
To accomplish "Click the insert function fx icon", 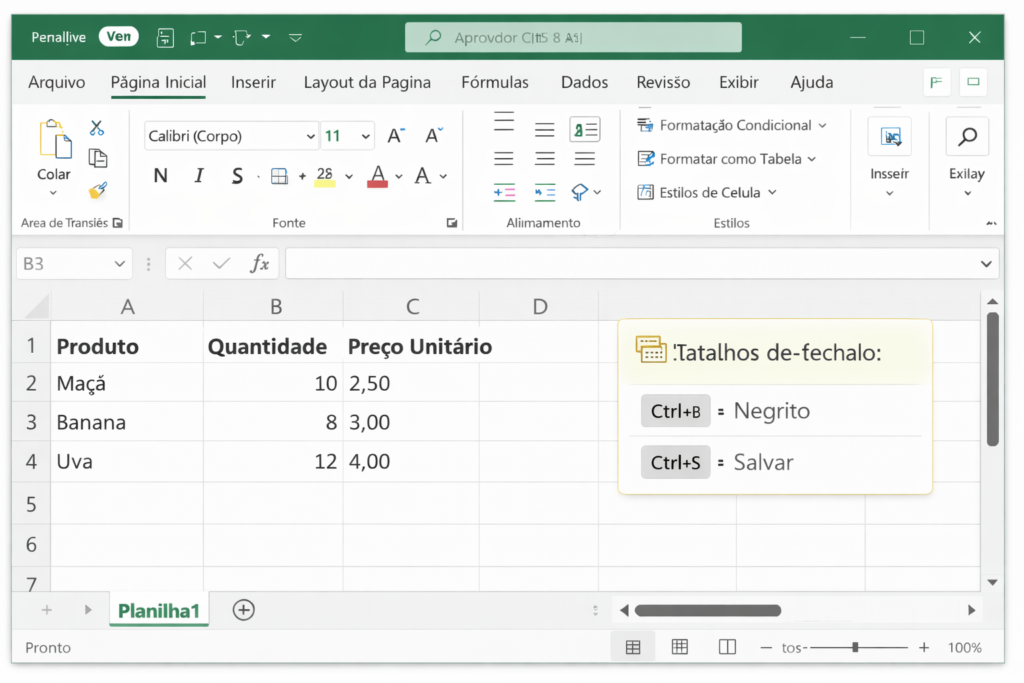I will [x=259, y=264].
